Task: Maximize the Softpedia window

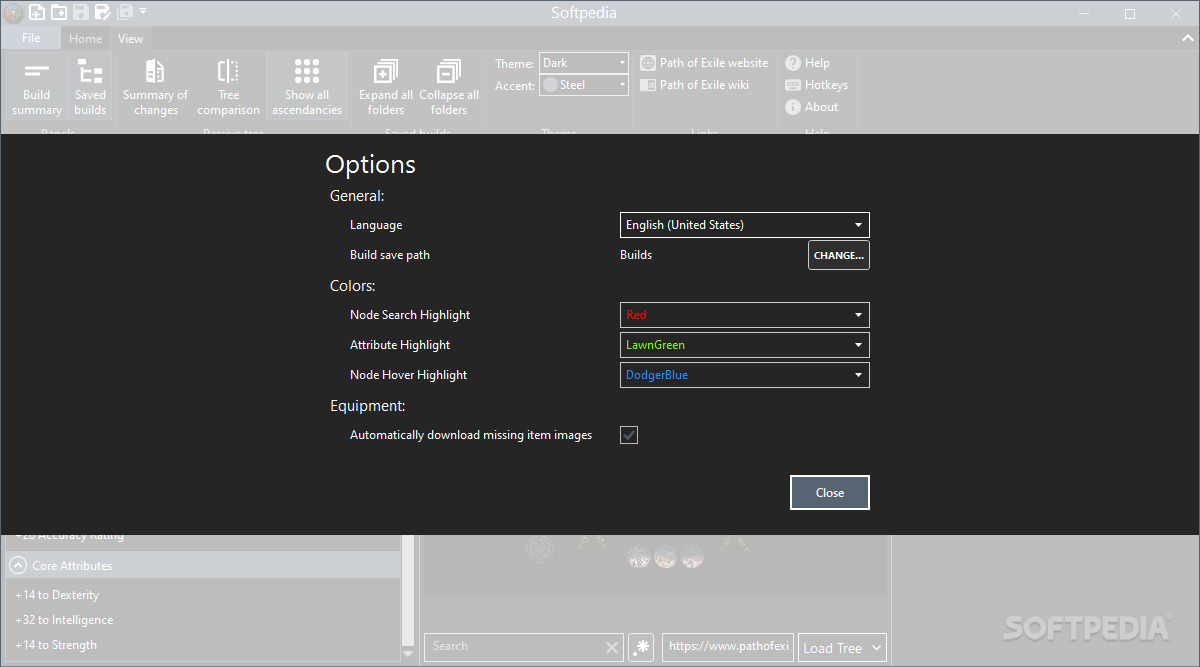Action: [x=1129, y=13]
